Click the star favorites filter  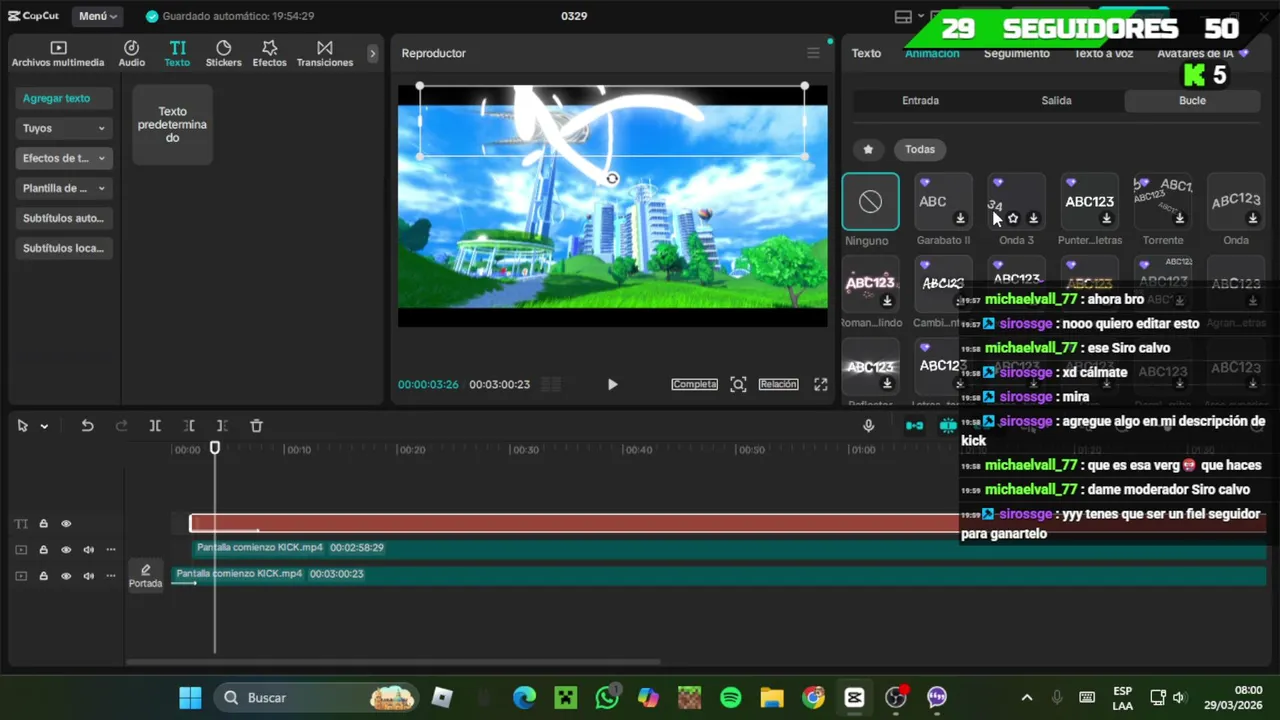[x=868, y=149]
